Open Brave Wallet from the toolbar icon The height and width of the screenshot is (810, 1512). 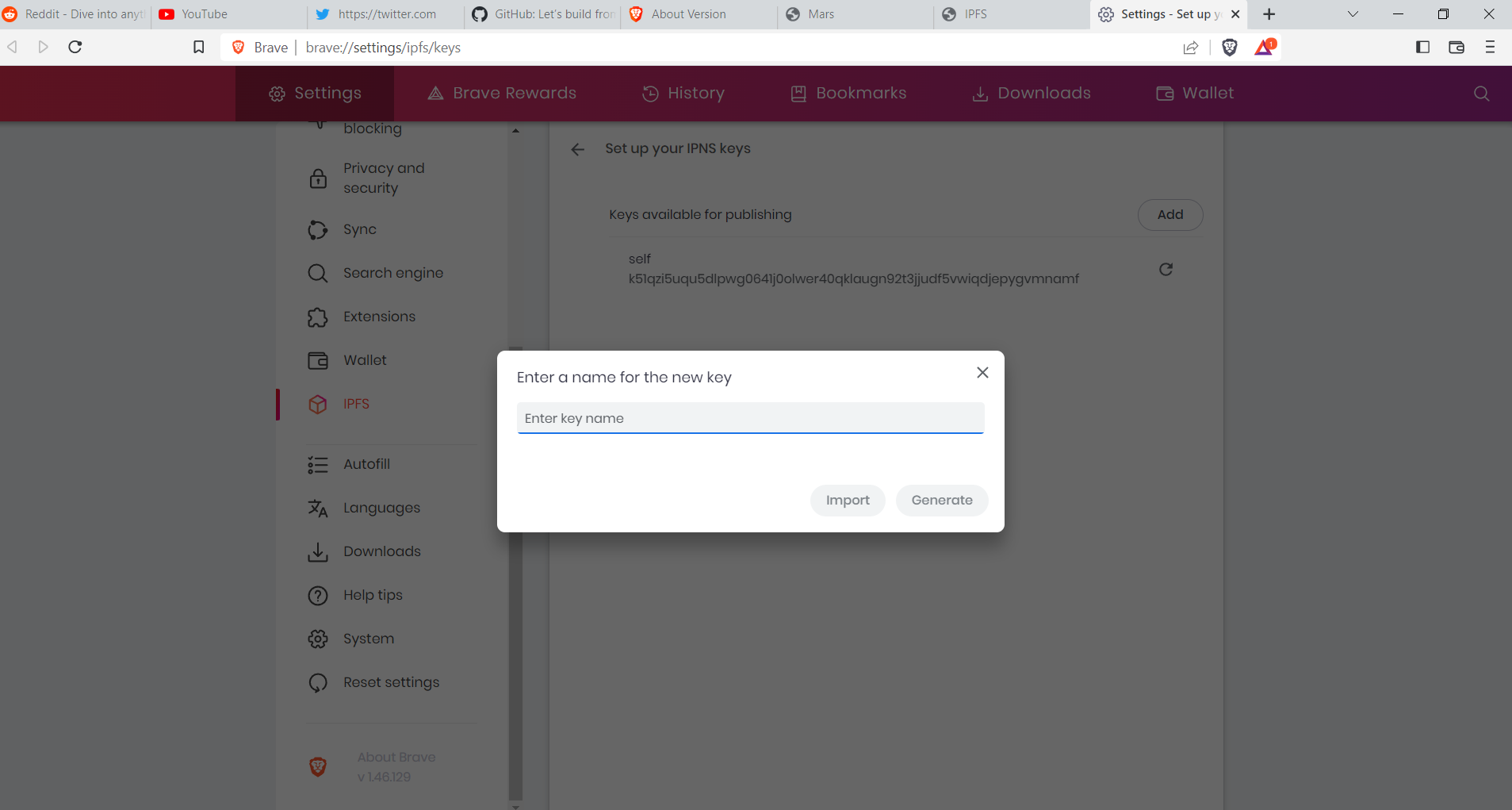(x=1457, y=48)
